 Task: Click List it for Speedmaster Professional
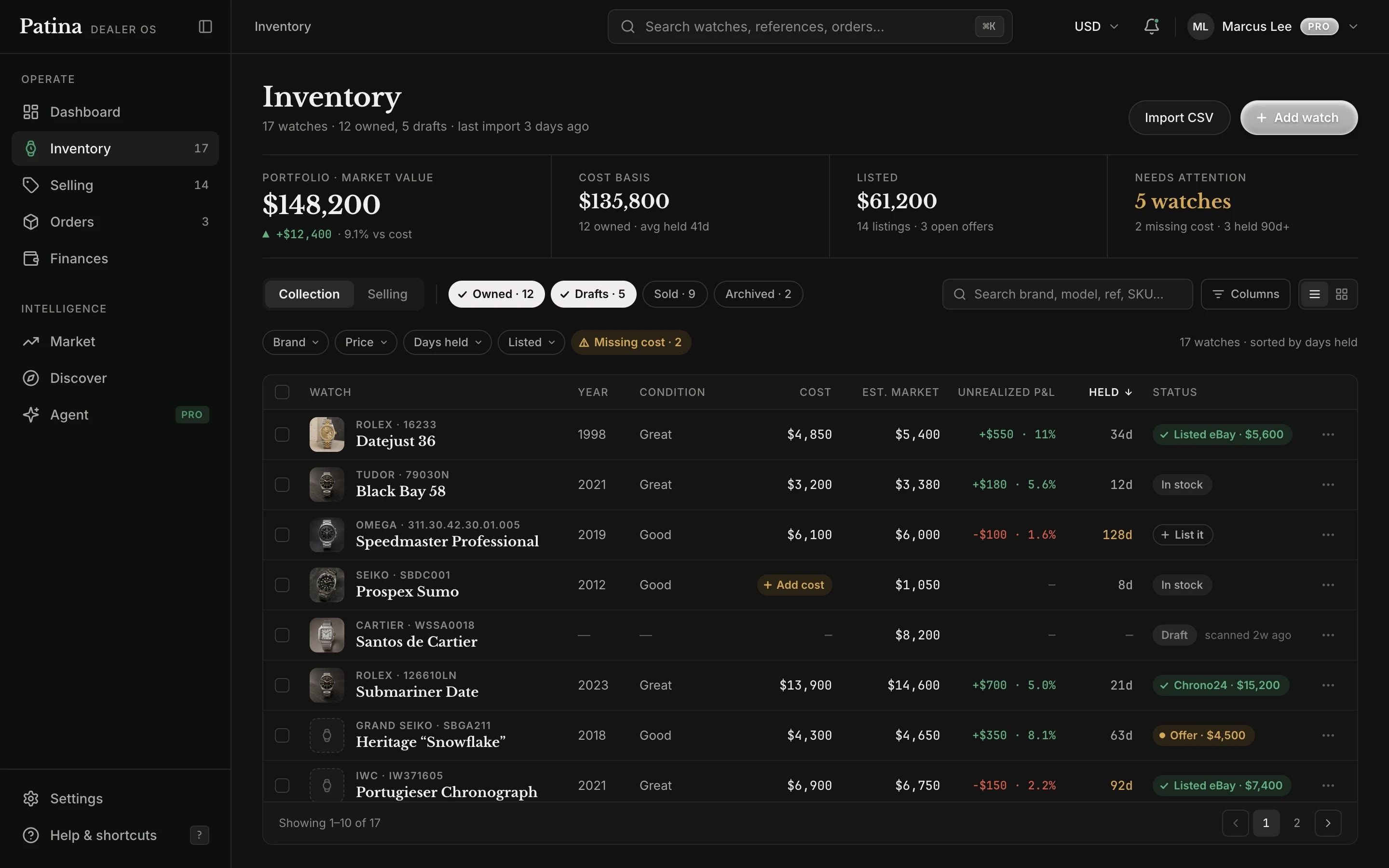tap(1183, 534)
